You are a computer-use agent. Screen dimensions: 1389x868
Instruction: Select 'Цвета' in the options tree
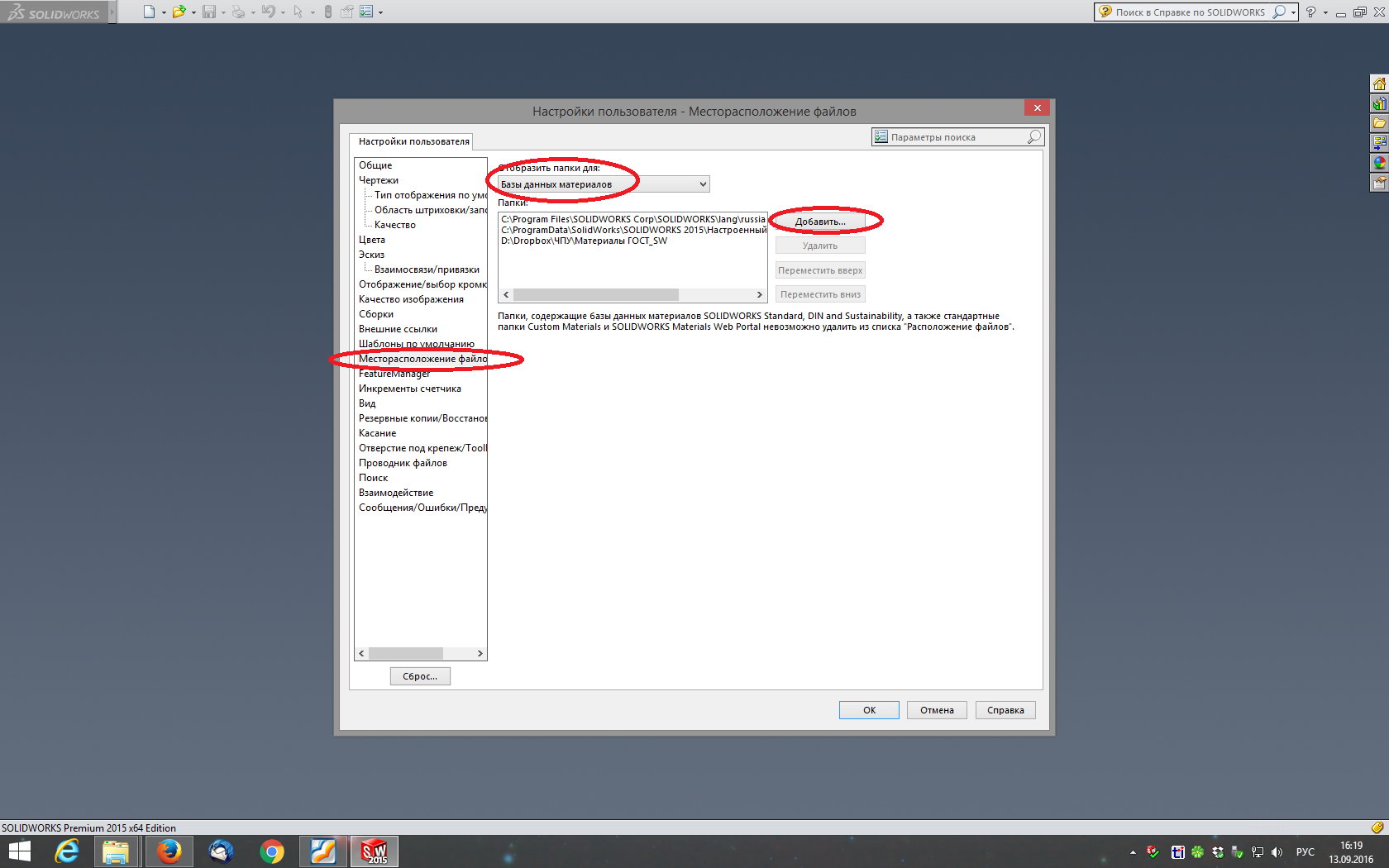click(x=372, y=240)
